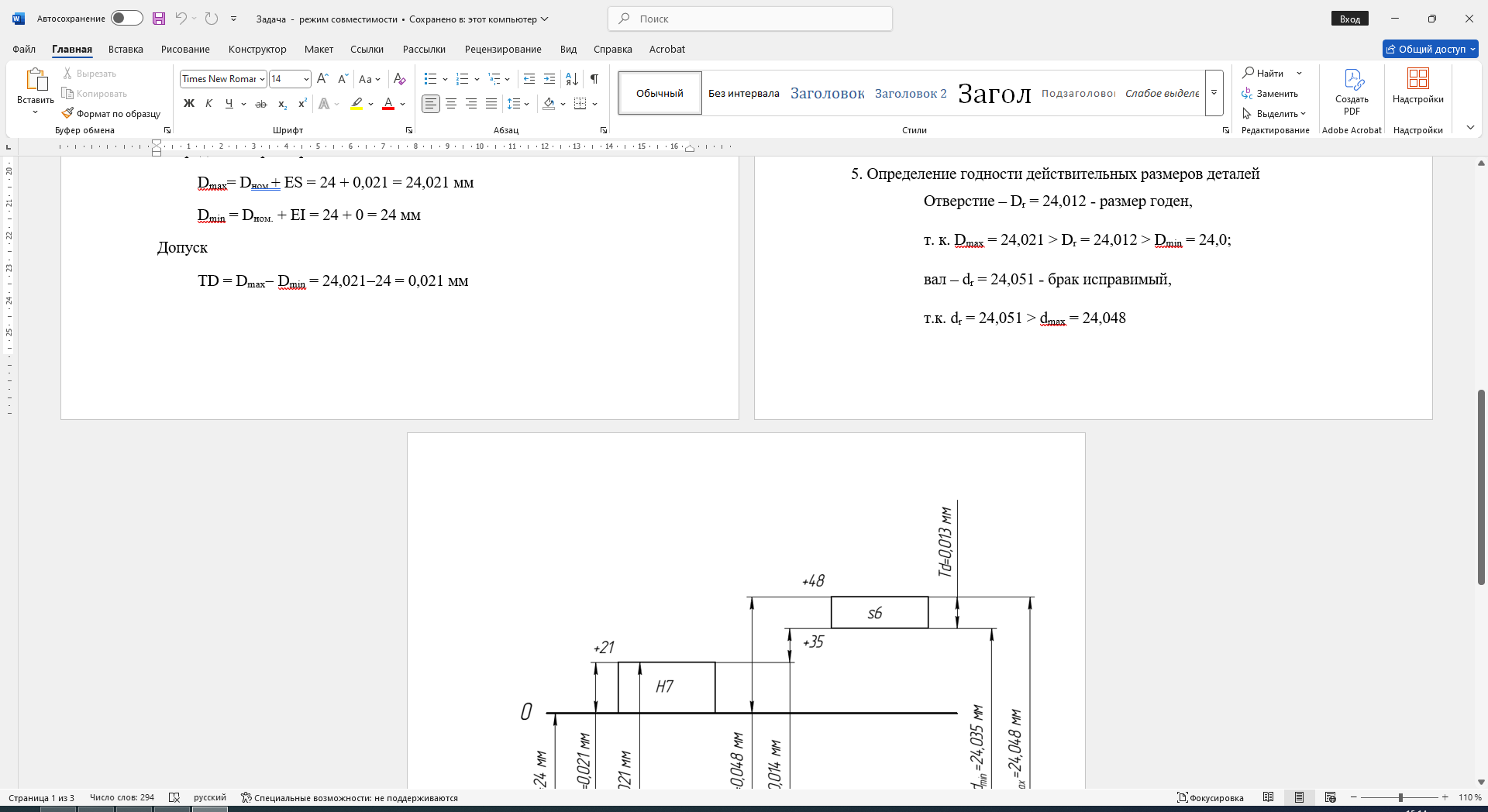Decrease paragraph indent
The image size is (1488, 812).
pos(529,79)
